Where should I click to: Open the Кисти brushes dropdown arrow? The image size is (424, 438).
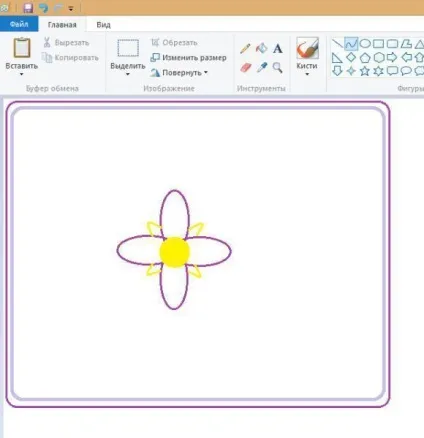[x=307, y=74]
